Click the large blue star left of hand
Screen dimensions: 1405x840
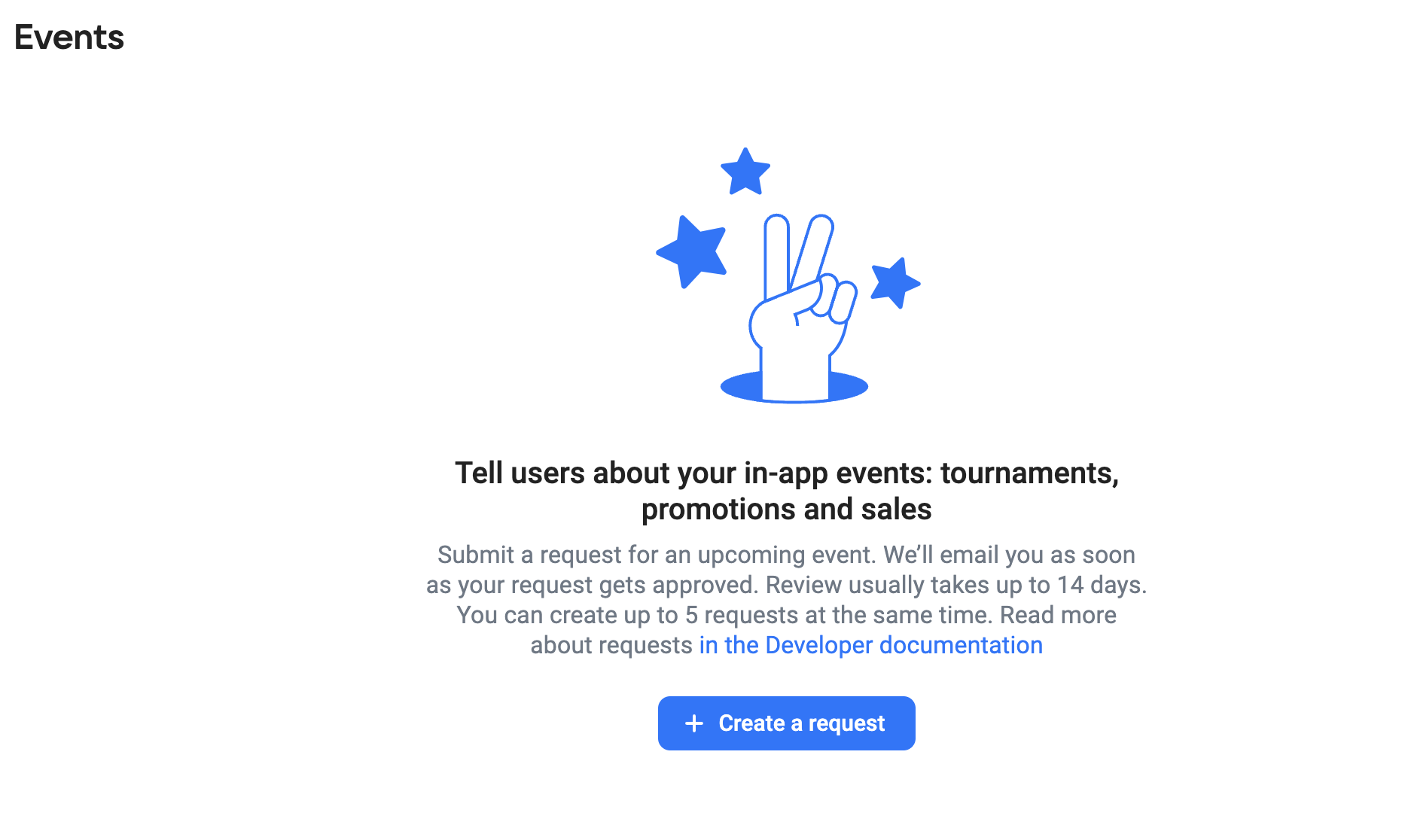(x=692, y=251)
